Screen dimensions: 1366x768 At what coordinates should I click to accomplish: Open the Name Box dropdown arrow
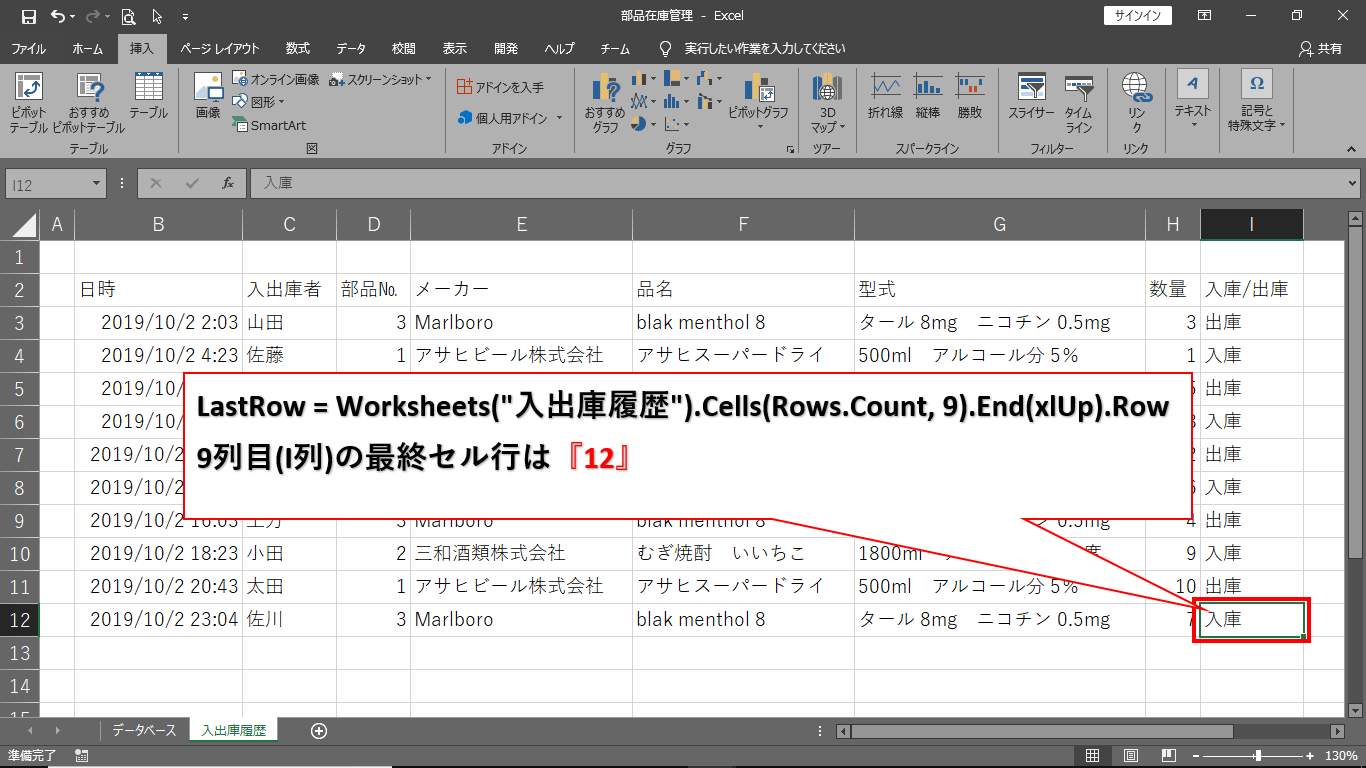(97, 184)
